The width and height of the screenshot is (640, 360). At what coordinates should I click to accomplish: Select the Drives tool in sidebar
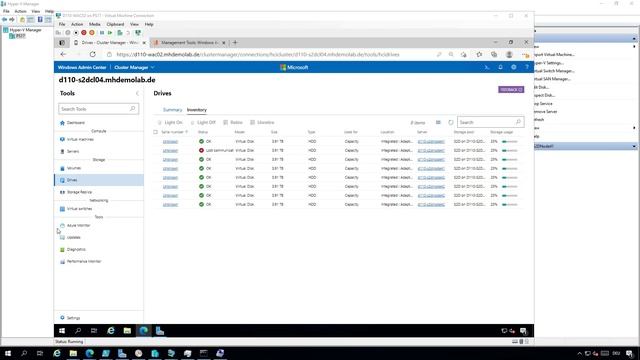coord(99,180)
